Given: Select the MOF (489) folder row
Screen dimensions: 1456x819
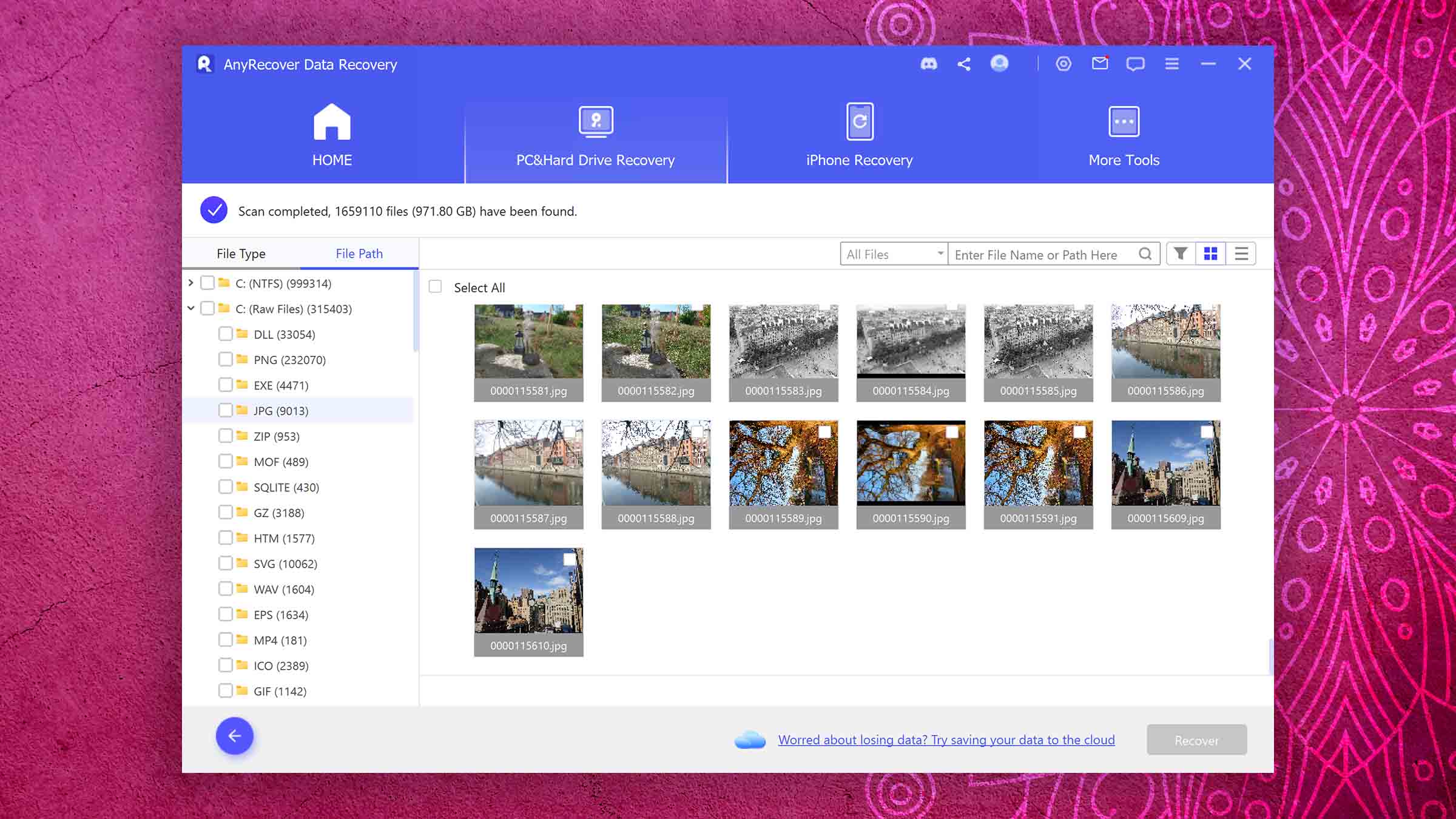Looking at the screenshot, I should [x=298, y=461].
